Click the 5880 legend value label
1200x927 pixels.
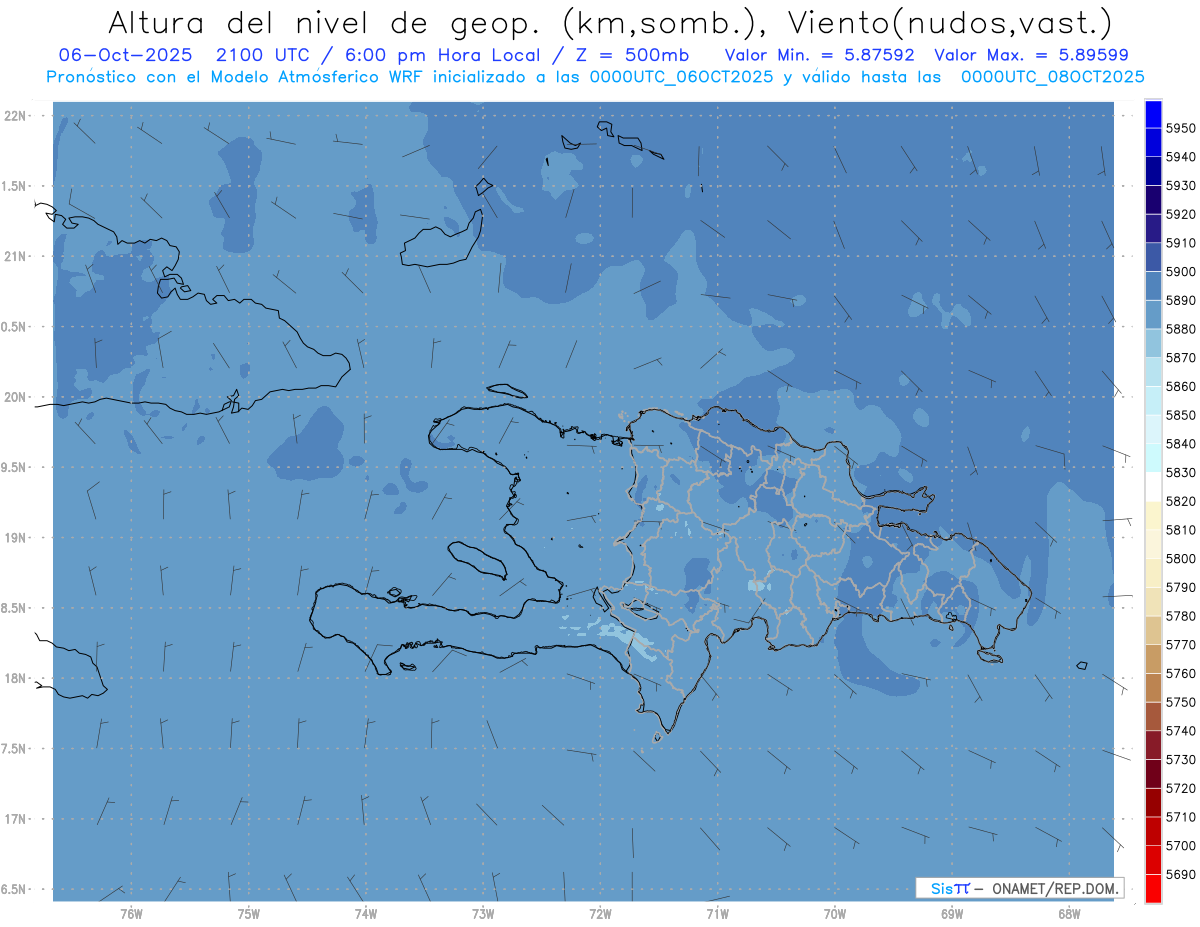pos(1181,328)
